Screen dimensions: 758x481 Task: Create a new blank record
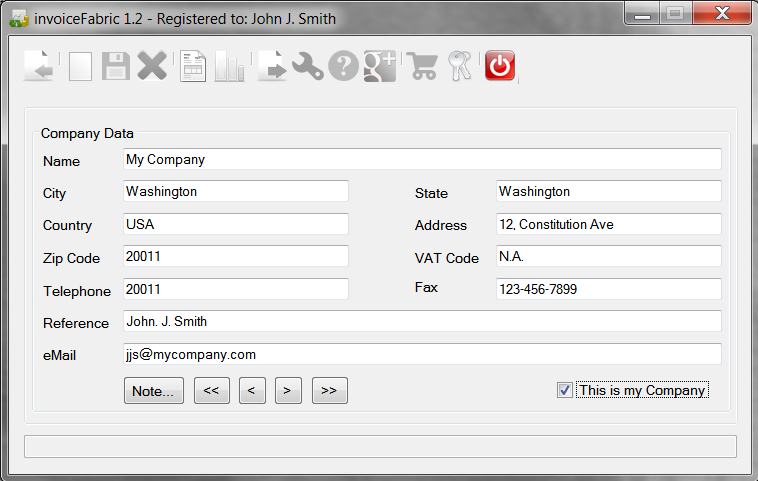click(81, 66)
